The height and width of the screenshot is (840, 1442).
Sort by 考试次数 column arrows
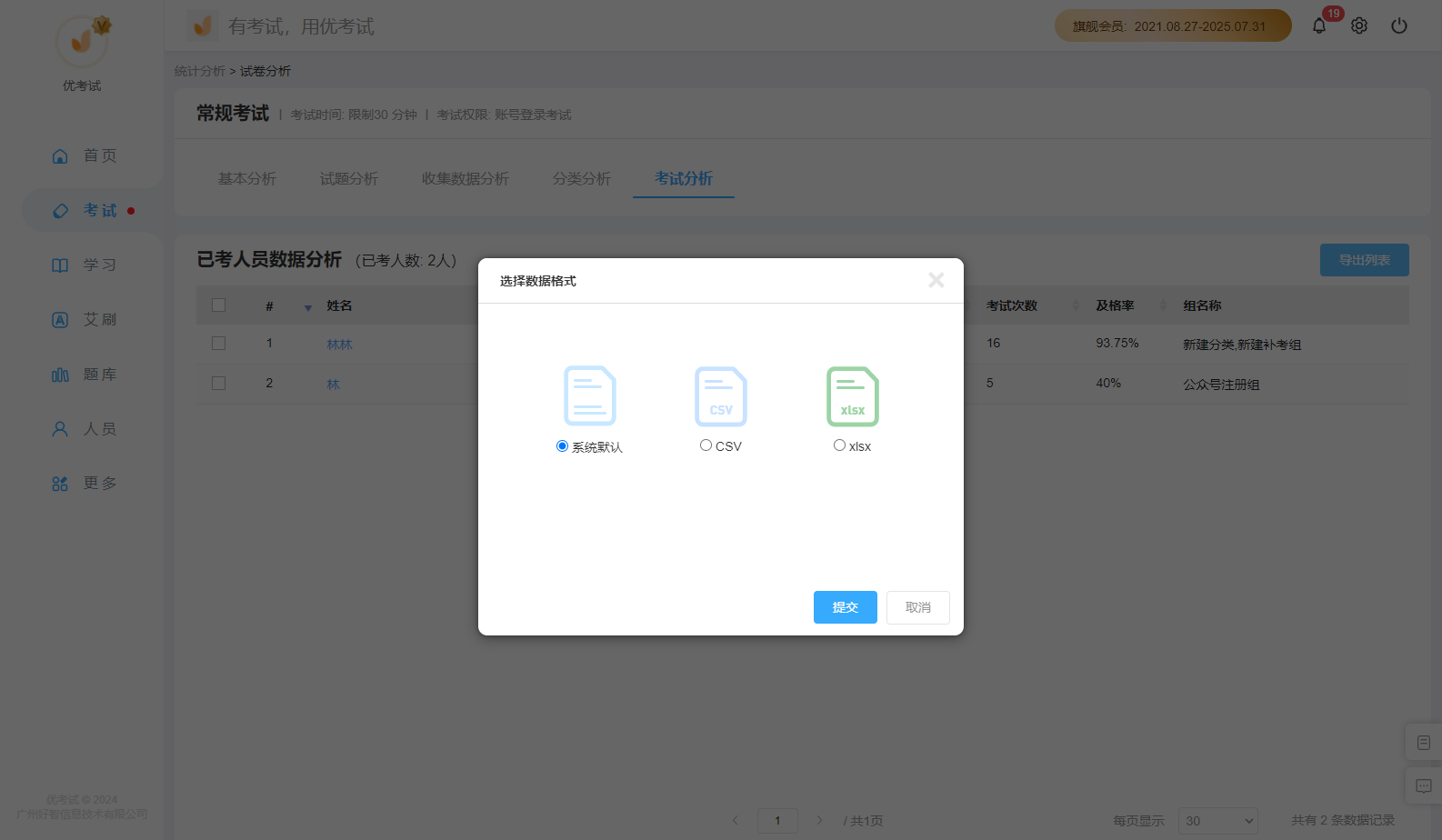1076,305
